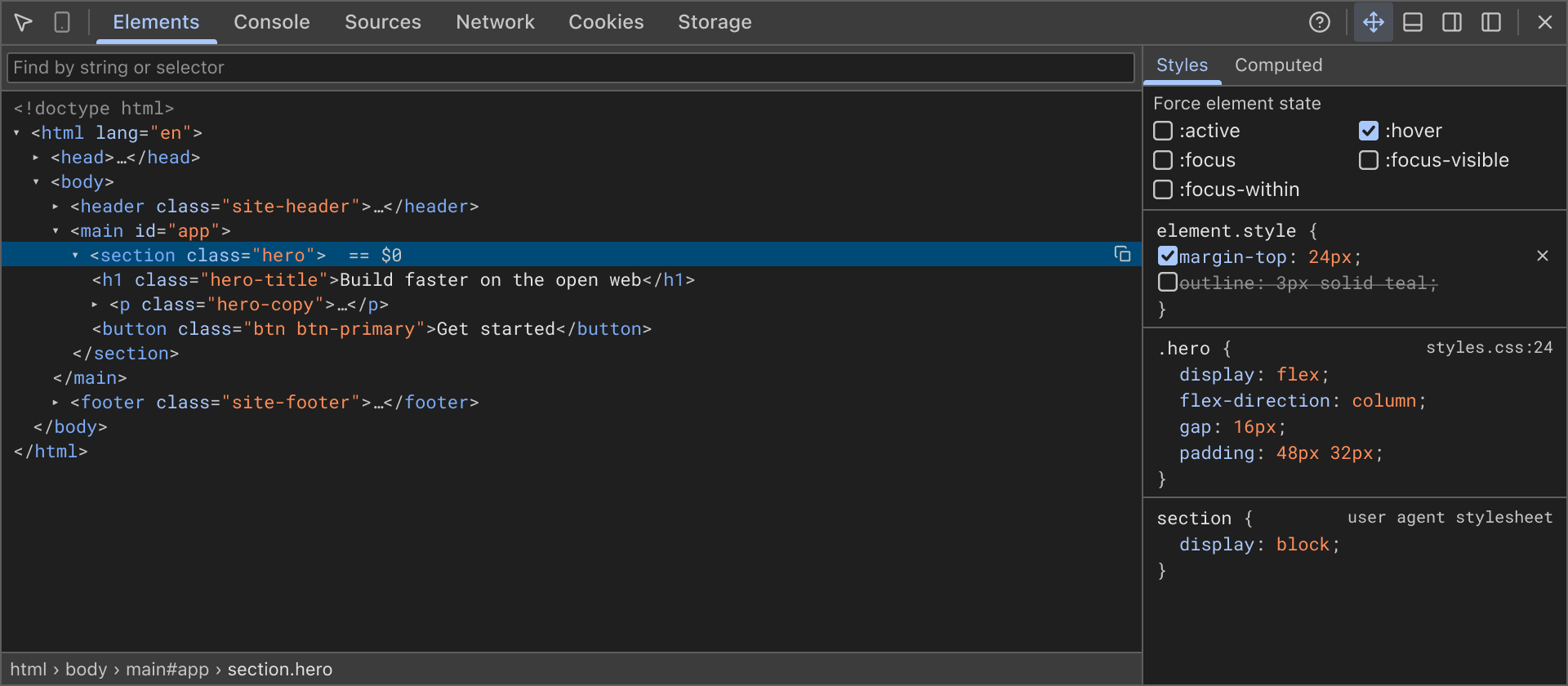This screenshot has width=1568, height=686.
Task: Select the doctype html row
Action: click(572, 108)
